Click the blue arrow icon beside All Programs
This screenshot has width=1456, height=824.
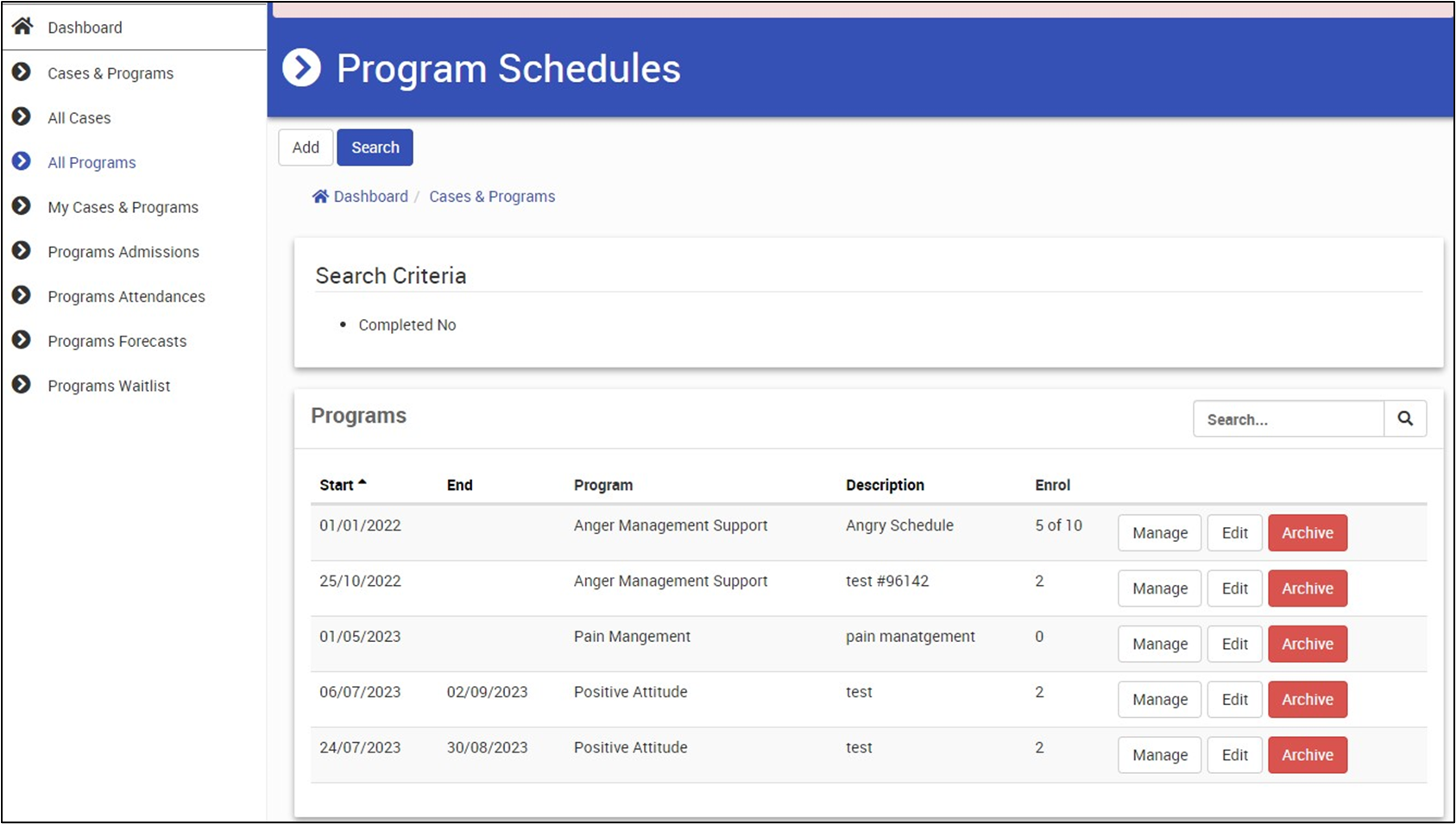[x=22, y=161]
